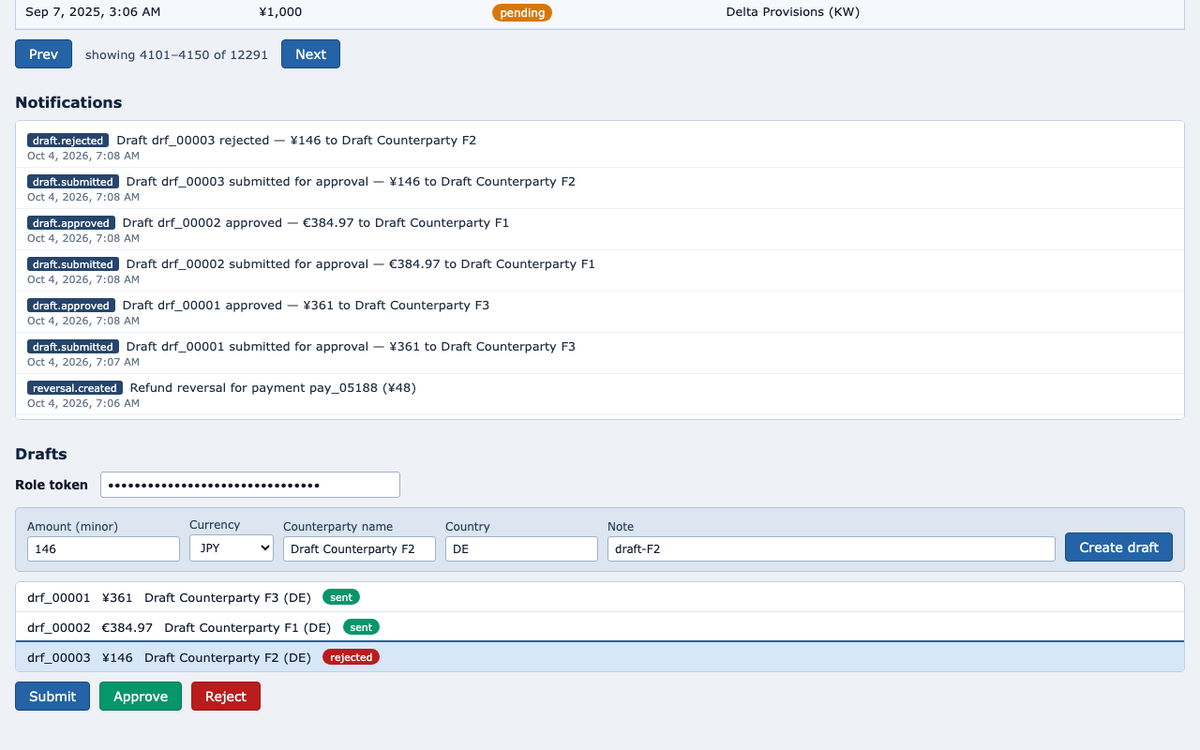Click the rejected badge on drf_00003
The height and width of the screenshot is (750, 1200).
(x=351, y=657)
